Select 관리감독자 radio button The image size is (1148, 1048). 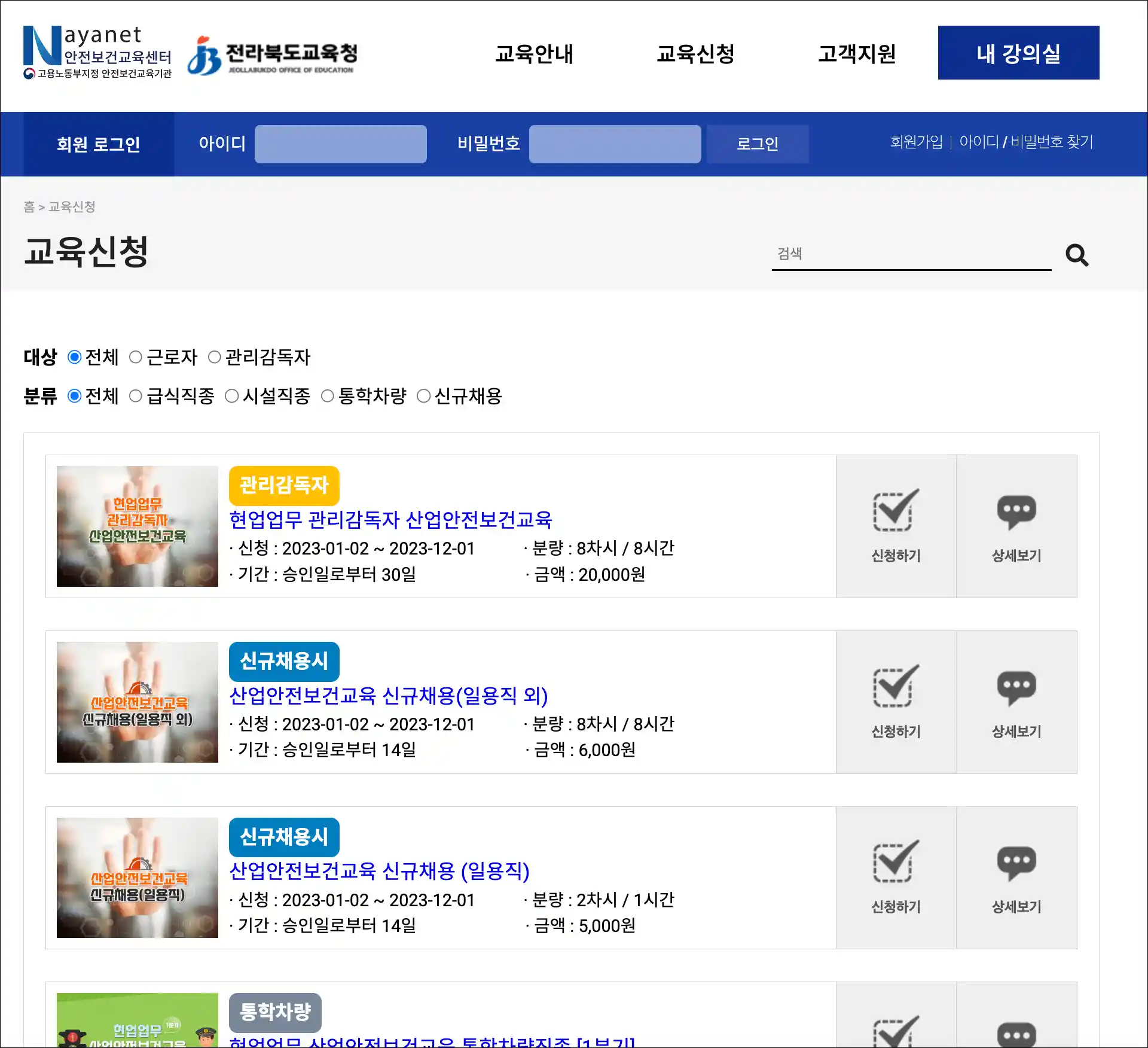point(215,357)
